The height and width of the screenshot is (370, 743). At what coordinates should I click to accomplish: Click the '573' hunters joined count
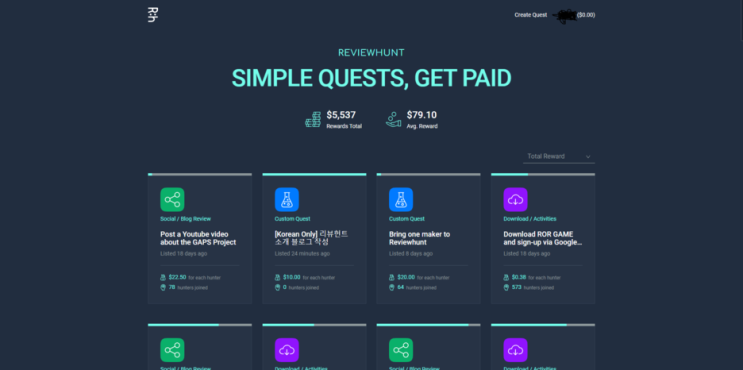tap(516, 287)
